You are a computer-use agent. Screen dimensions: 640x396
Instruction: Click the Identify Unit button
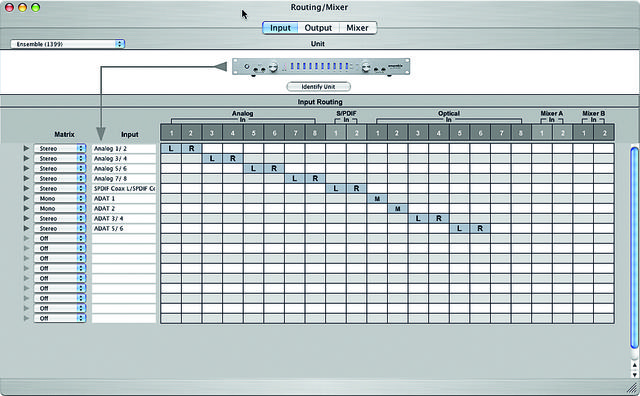pyautogui.click(x=318, y=87)
